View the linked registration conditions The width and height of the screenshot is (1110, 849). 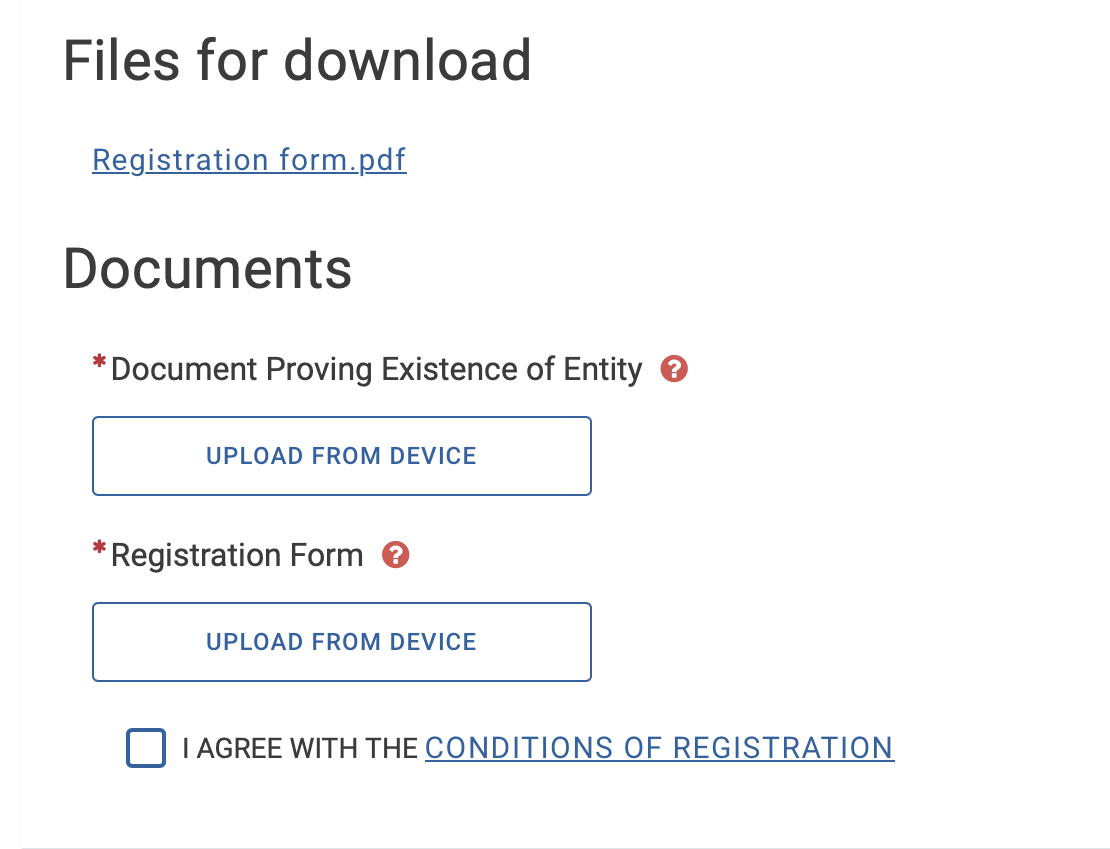click(659, 748)
